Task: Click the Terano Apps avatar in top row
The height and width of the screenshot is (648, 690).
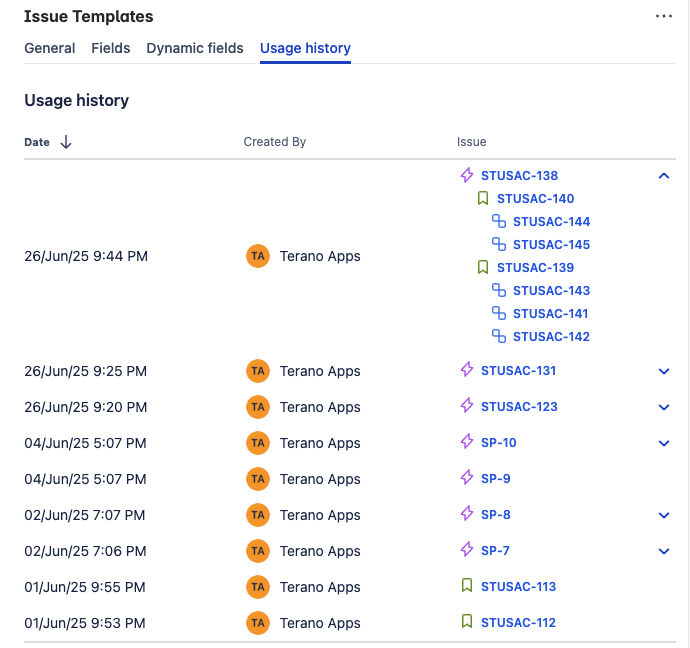Action: pos(258,256)
